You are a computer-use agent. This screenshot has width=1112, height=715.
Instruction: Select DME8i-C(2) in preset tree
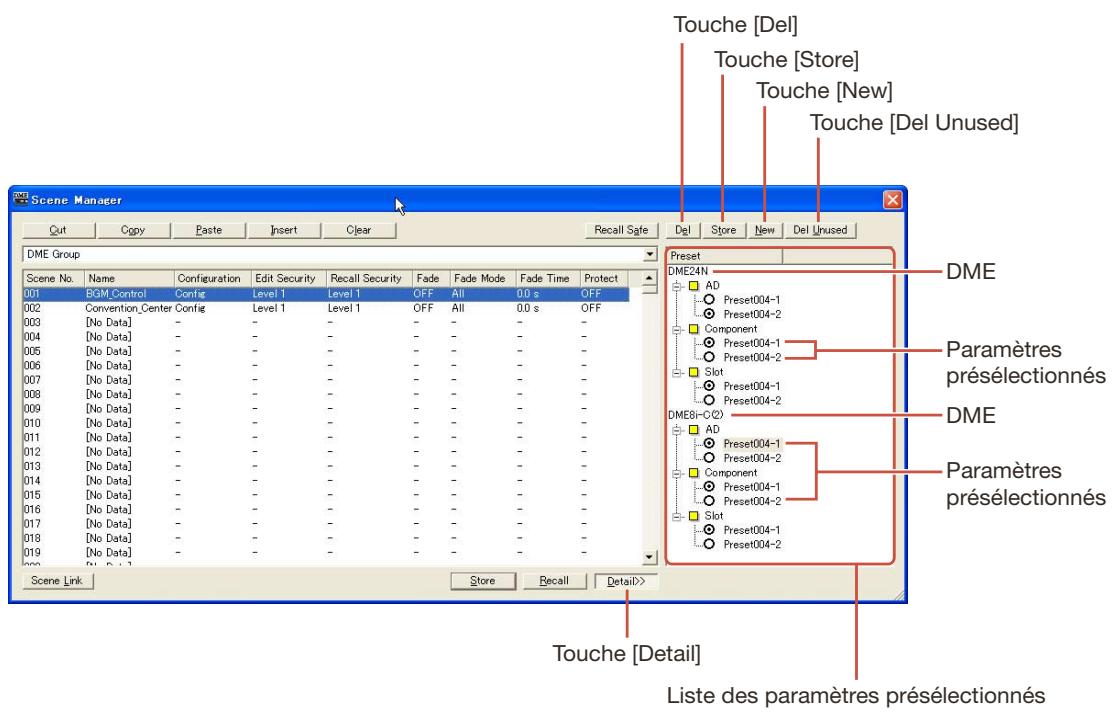[x=696, y=415]
